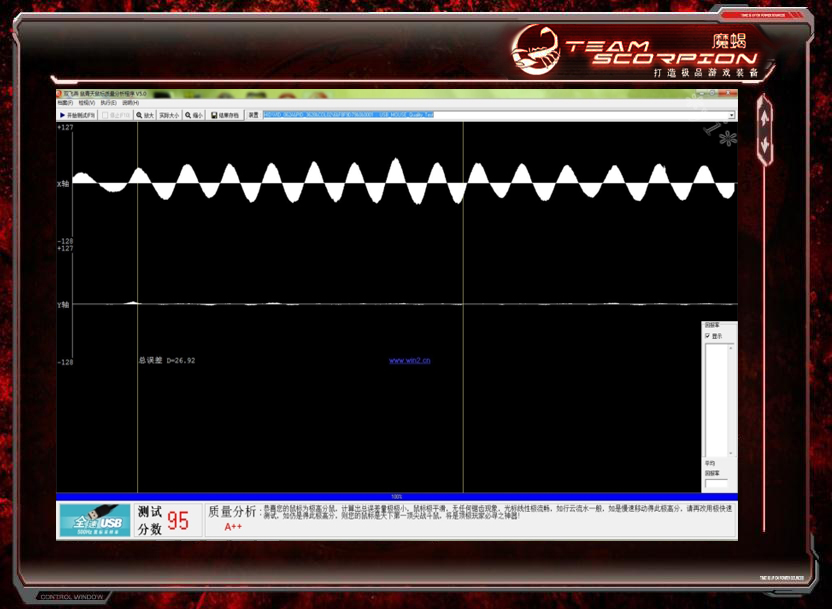Image resolution: width=832 pixels, height=609 pixels.
Task: Click the up arrow on the red side panel
Action: tap(765, 119)
